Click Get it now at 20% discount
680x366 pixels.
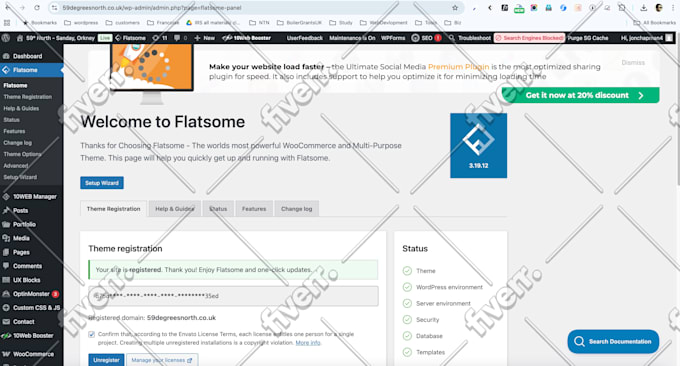click(x=581, y=95)
